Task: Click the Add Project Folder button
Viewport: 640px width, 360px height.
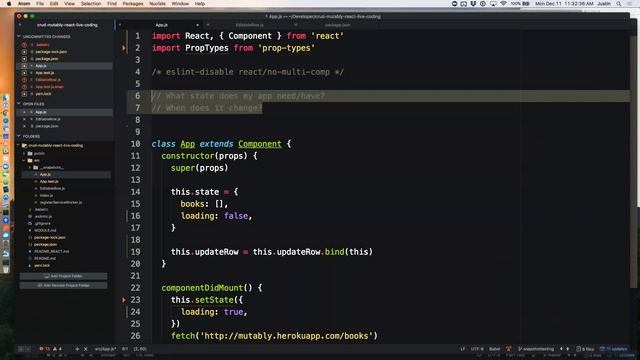Action: 64,276
